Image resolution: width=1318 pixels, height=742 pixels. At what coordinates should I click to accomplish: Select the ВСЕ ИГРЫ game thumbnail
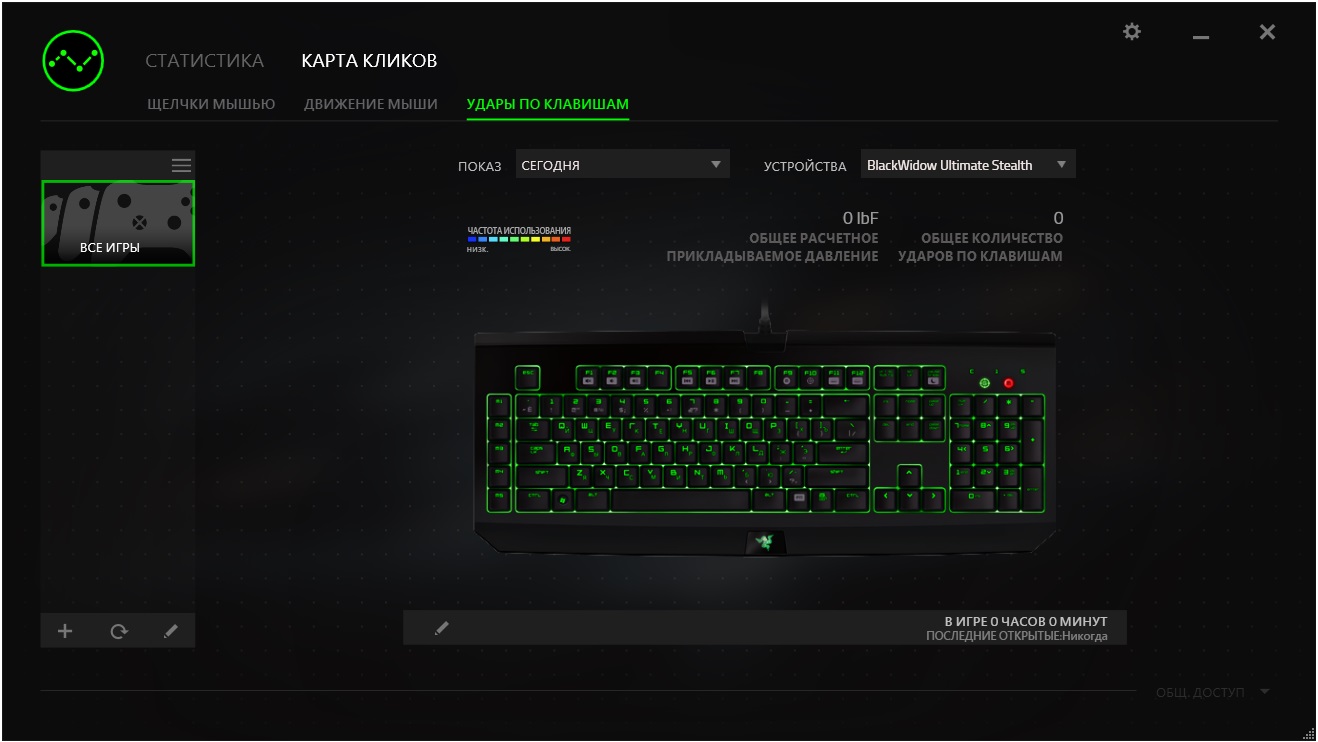tap(118, 223)
